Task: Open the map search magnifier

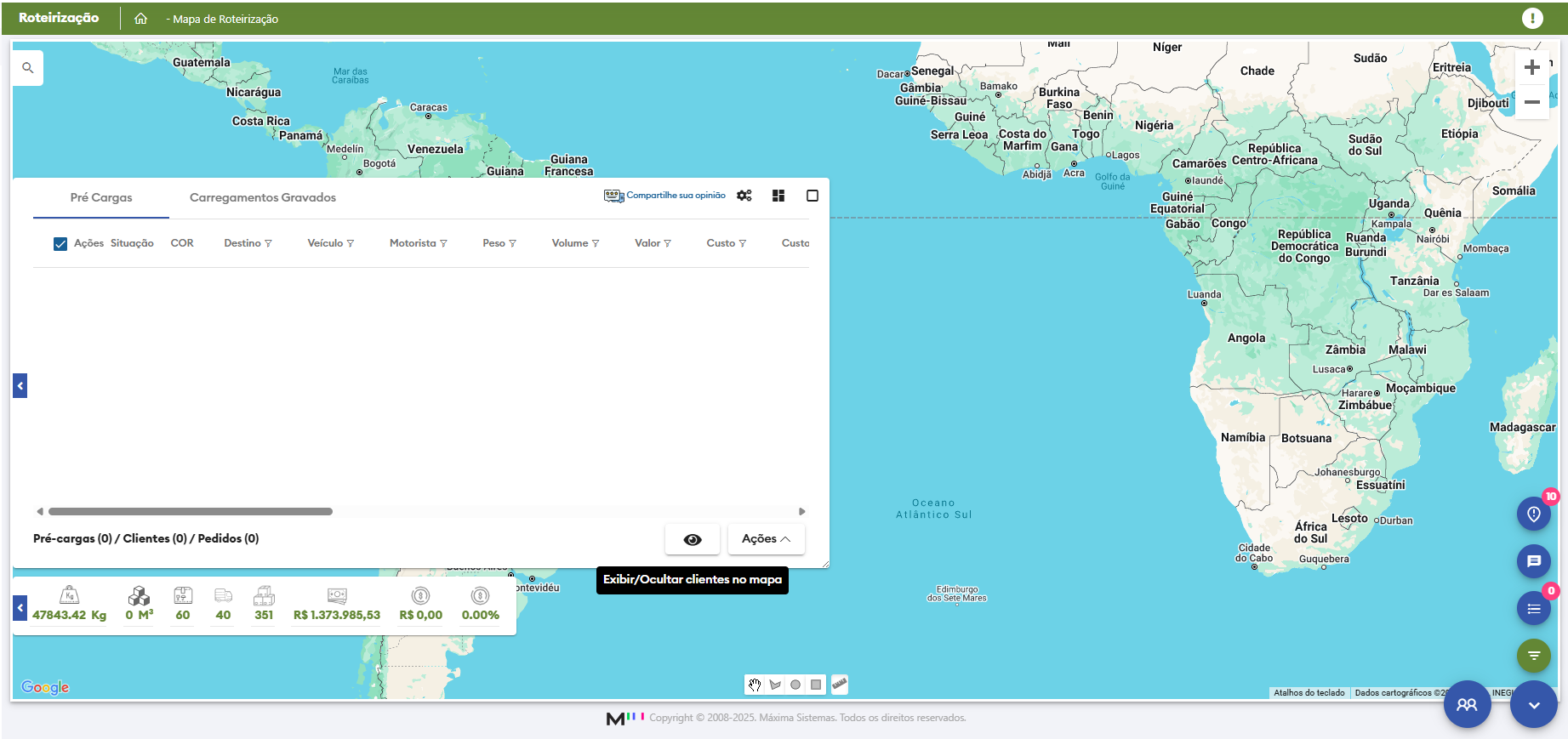Action: pos(28,68)
